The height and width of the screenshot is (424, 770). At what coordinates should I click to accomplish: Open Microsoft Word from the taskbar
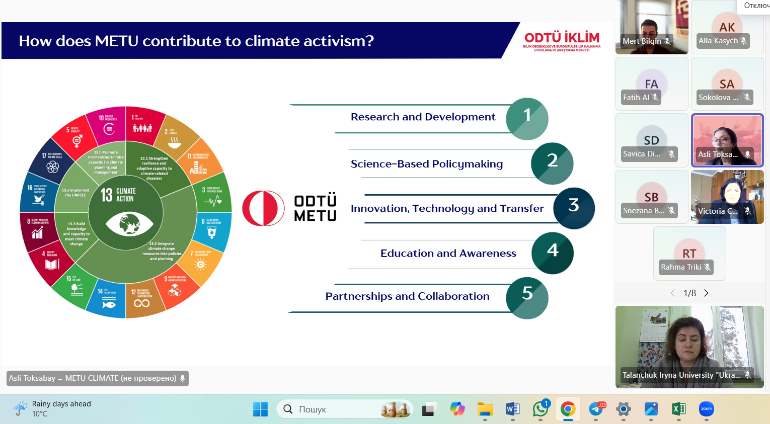pos(513,409)
